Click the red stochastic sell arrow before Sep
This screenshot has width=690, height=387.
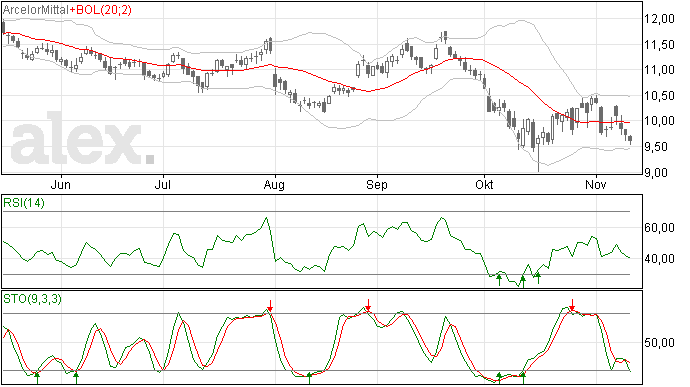[x=368, y=305]
